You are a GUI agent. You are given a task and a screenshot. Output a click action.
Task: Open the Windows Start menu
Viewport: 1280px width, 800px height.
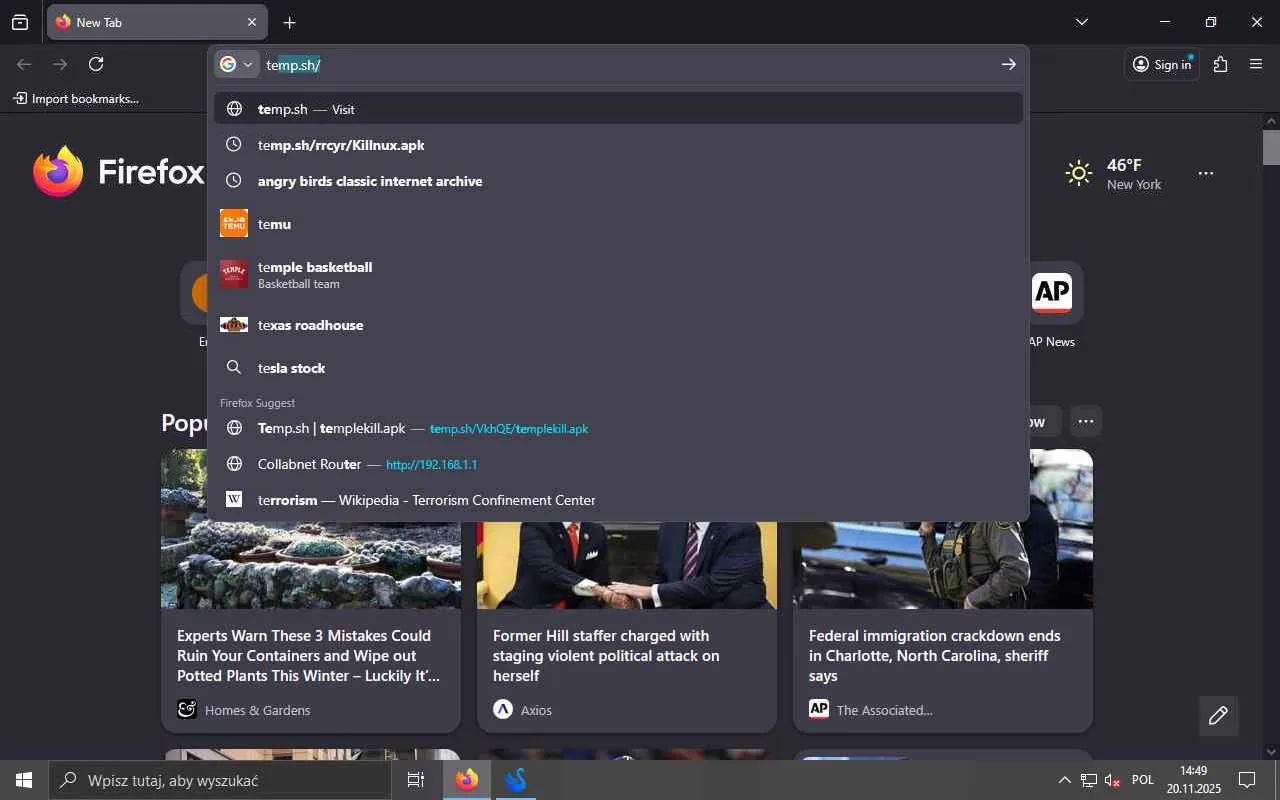click(x=24, y=780)
